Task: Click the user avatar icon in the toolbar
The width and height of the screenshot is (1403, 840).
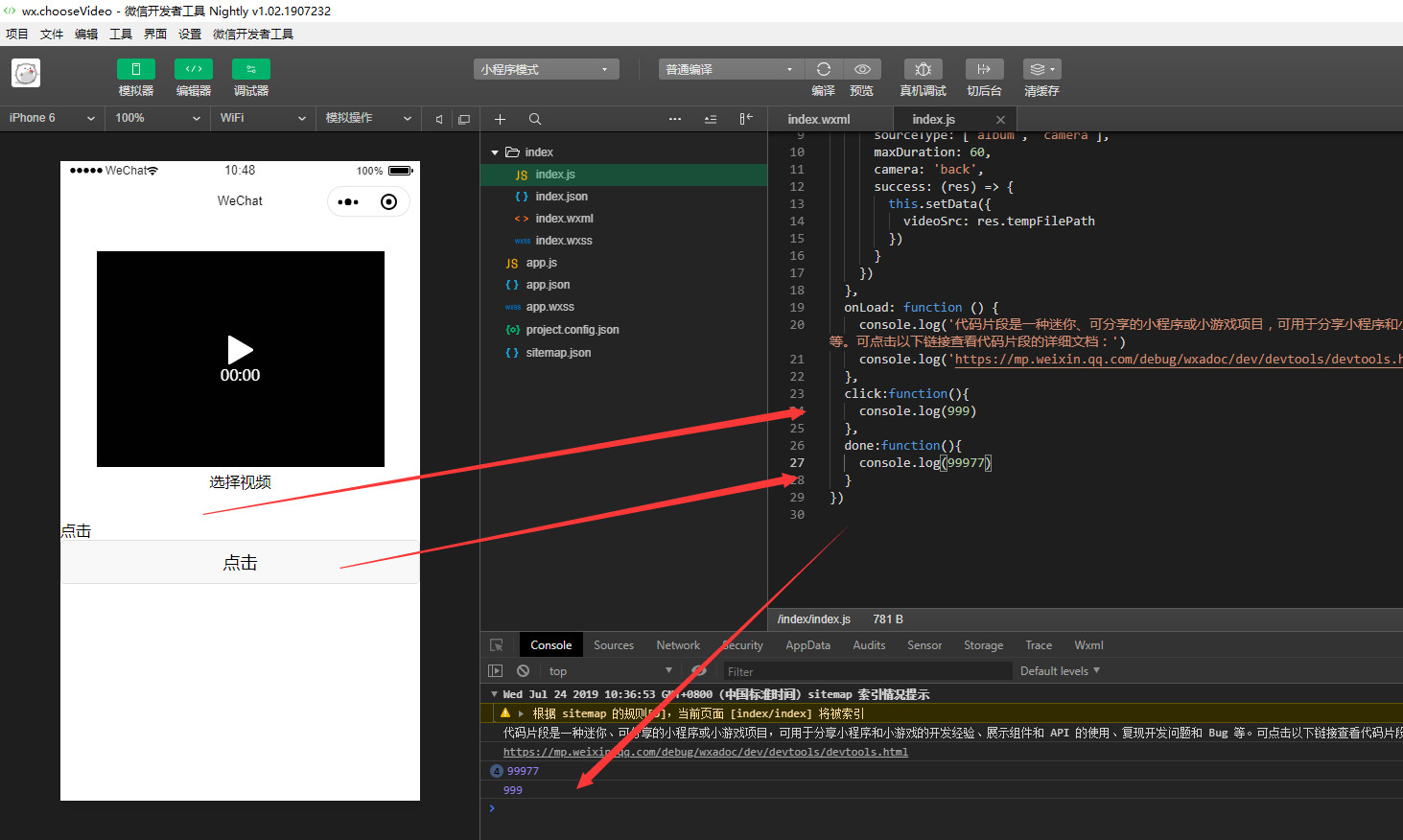Action: pos(26,73)
